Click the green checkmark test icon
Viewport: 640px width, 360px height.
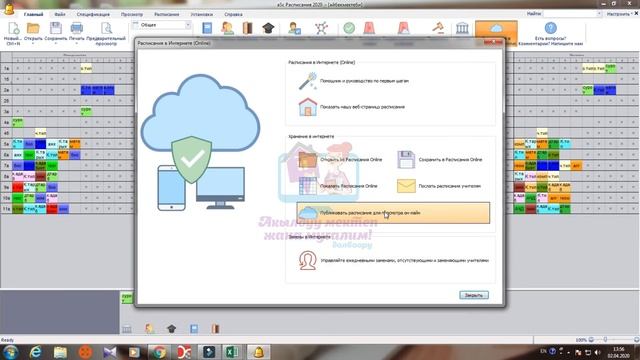pyautogui.click(x=349, y=28)
